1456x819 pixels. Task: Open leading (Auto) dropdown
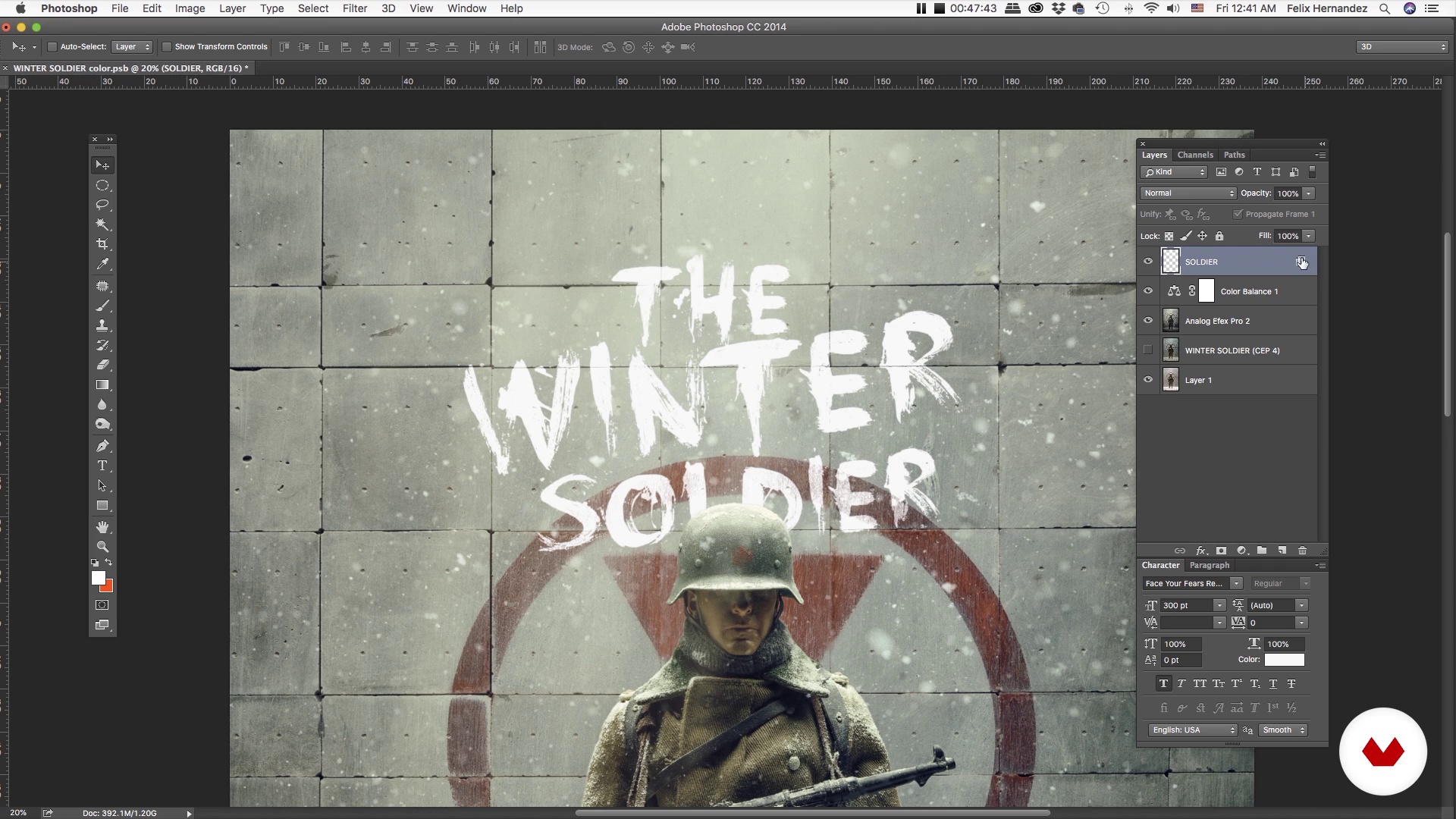(1301, 605)
